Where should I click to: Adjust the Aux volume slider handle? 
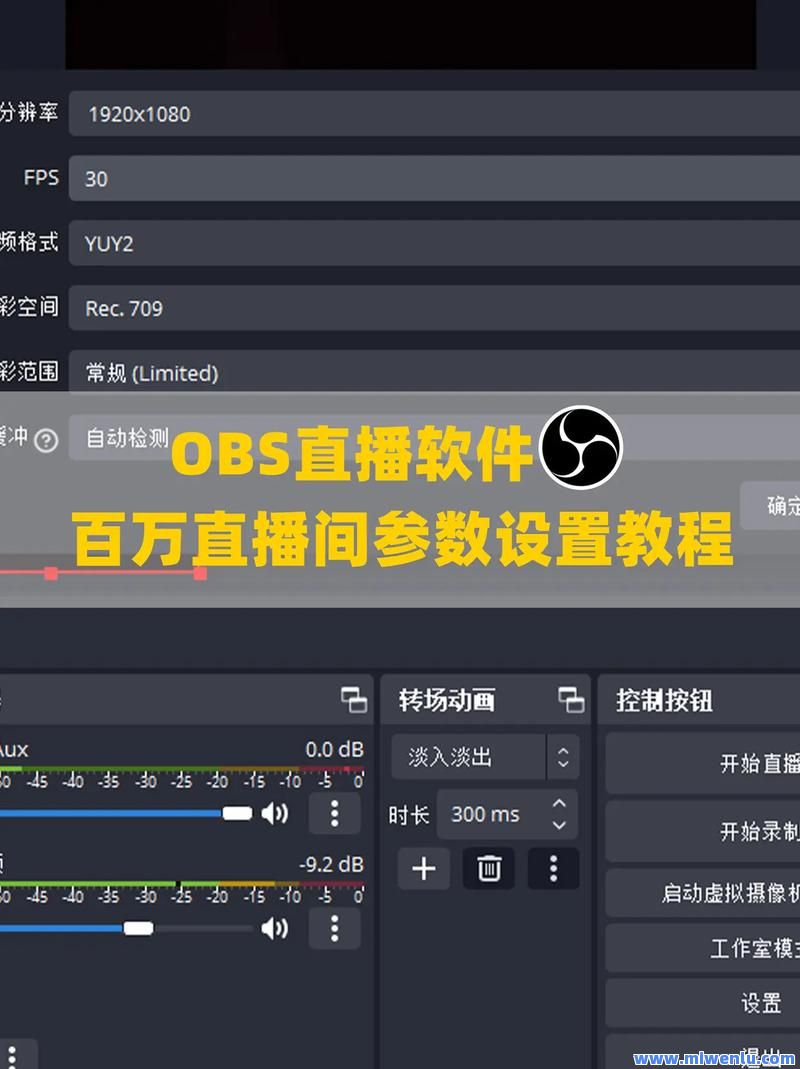click(x=237, y=813)
